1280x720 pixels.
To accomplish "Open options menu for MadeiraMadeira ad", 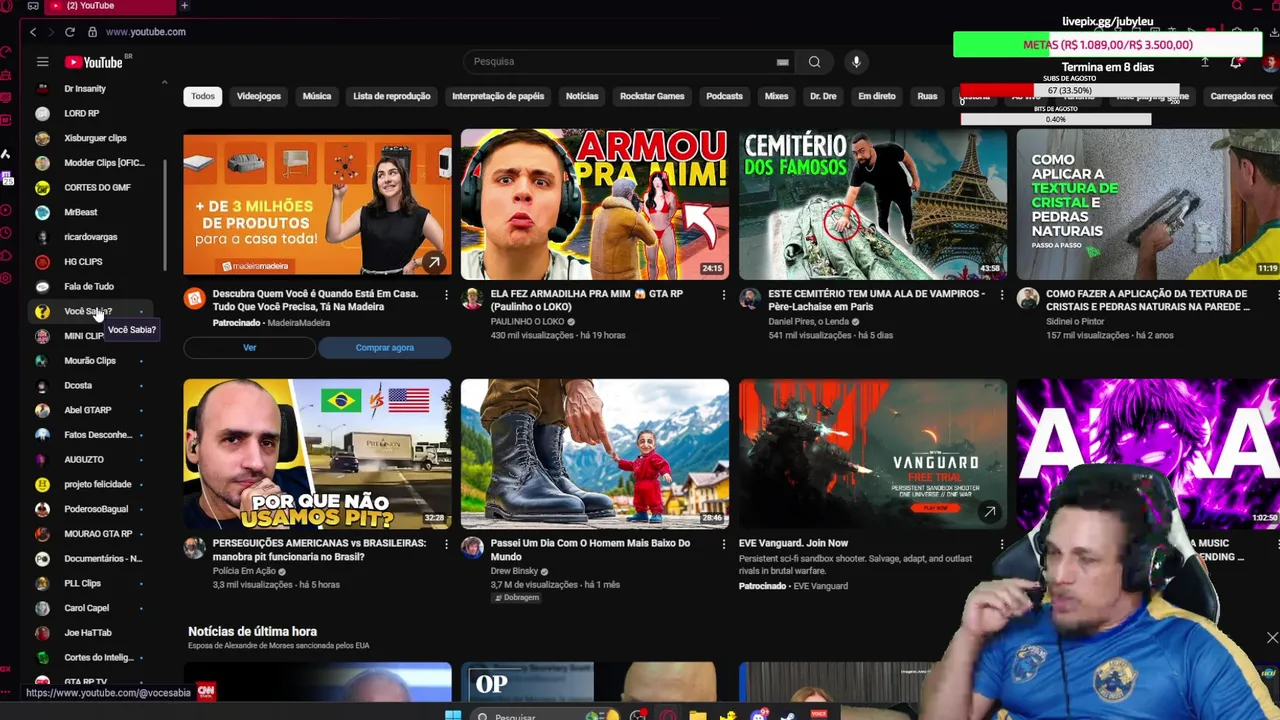I will tap(446, 295).
